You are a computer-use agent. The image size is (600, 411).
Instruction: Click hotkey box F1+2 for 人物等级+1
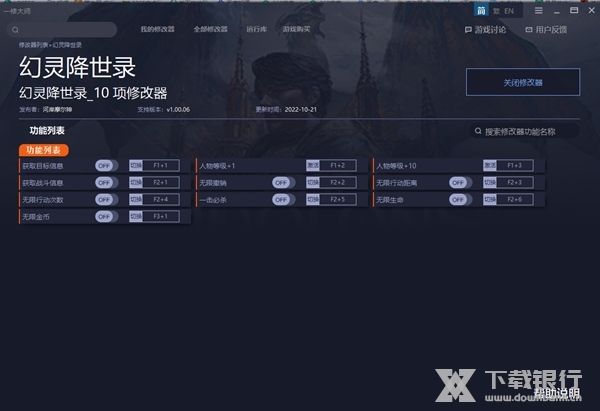(x=338, y=165)
